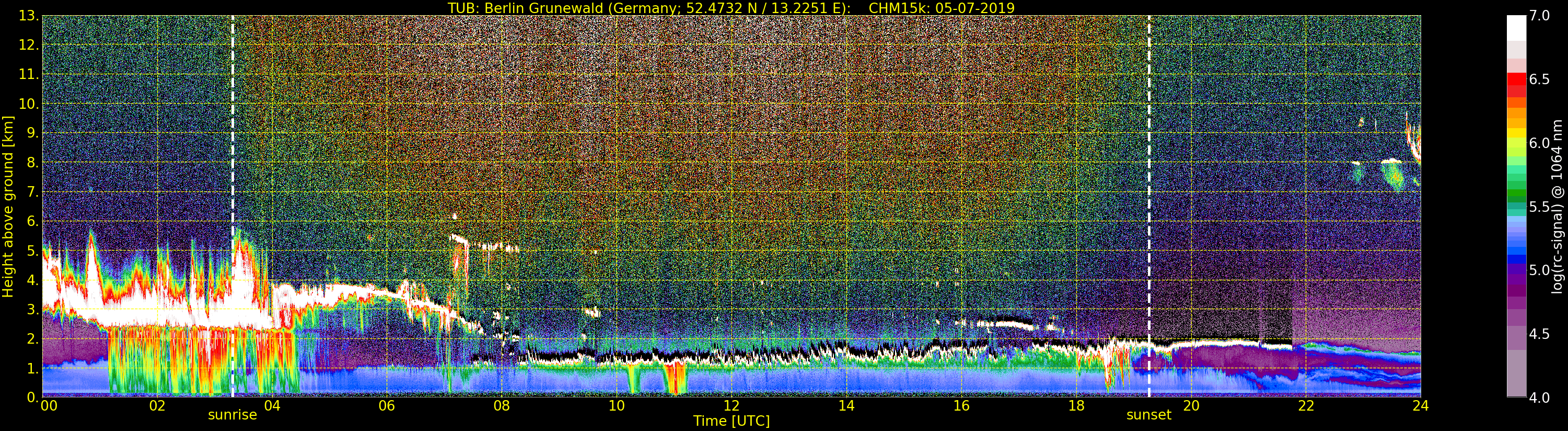This screenshot has height=431, width=1568.
Task: Click the red precipitation streak near 11 UTC
Action: [676, 378]
